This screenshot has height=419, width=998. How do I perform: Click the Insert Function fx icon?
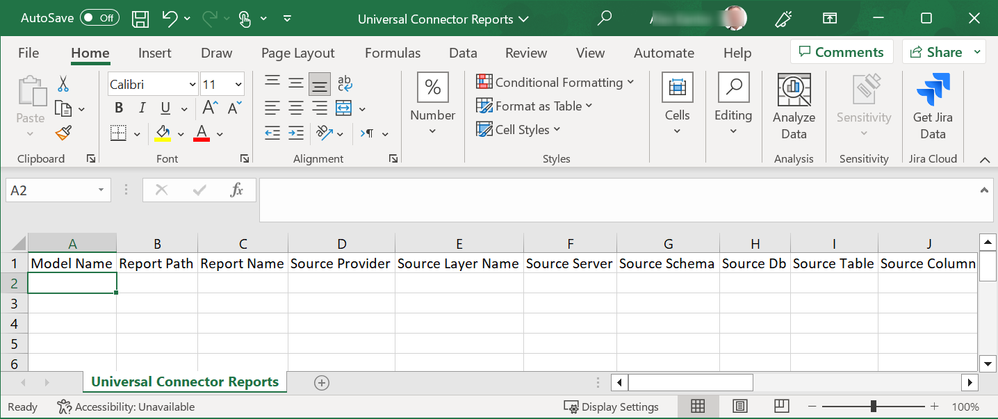pos(237,190)
